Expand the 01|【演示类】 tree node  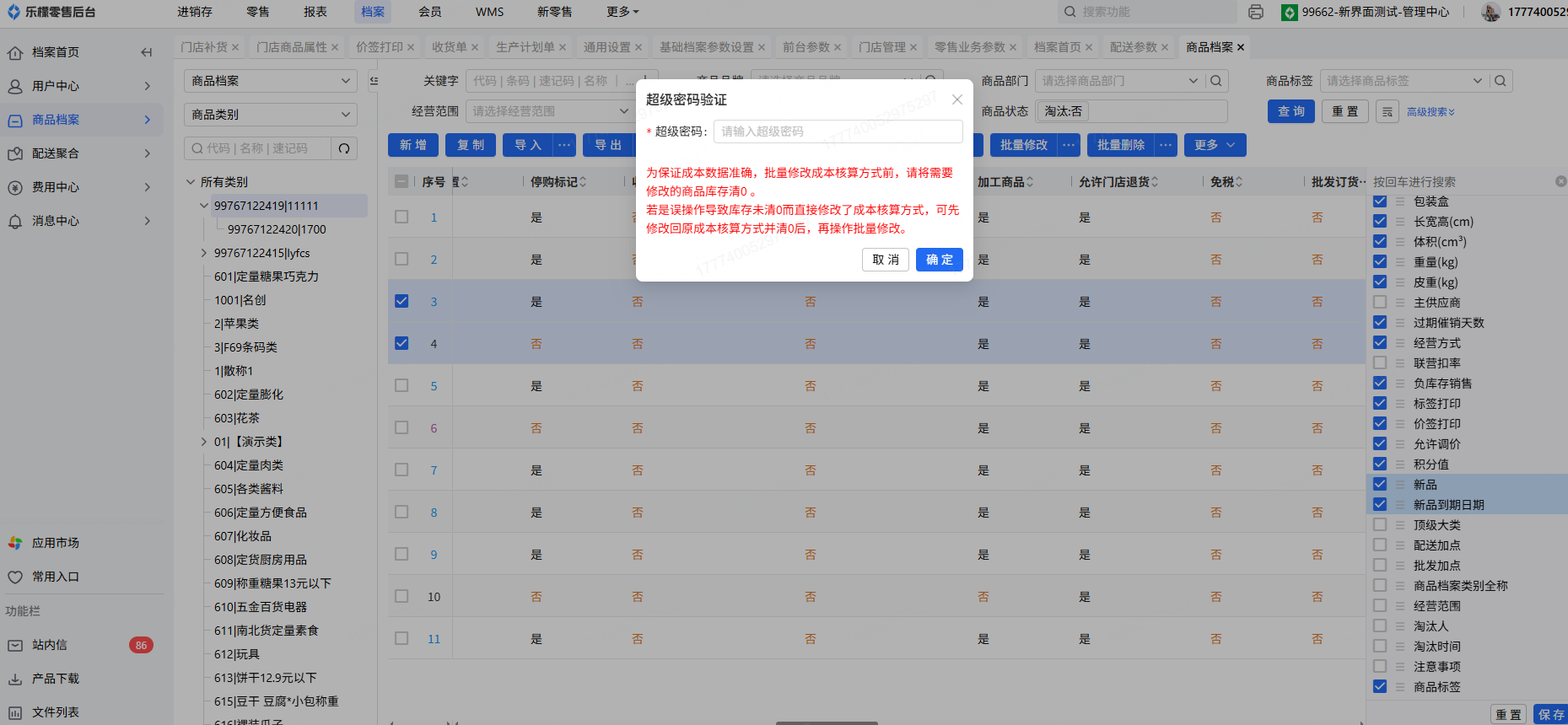coord(204,442)
